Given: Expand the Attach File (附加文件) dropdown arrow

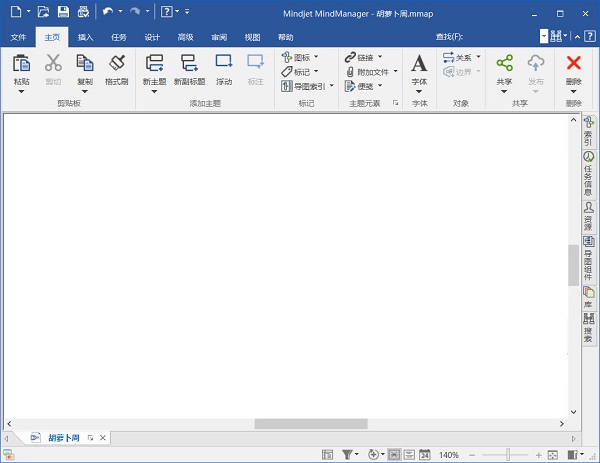Looking at the screenshot, I should coord(395,71).
